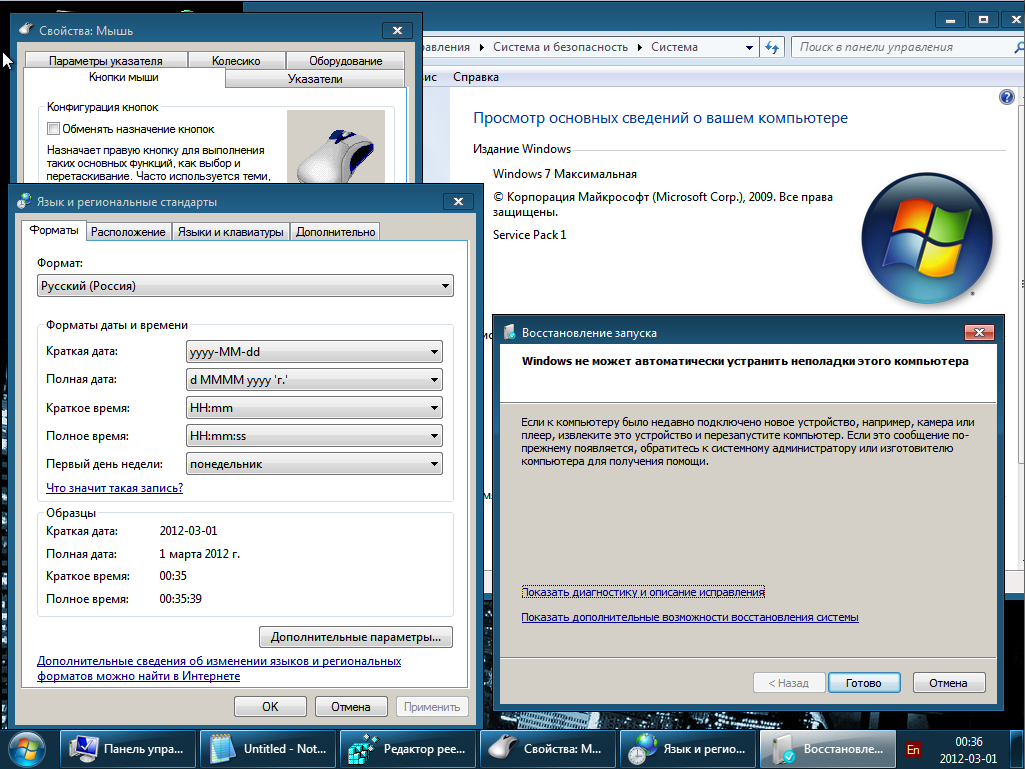
Task: Open the short date format dropdown
Action: pyautogui.click(x=314, y=352)
